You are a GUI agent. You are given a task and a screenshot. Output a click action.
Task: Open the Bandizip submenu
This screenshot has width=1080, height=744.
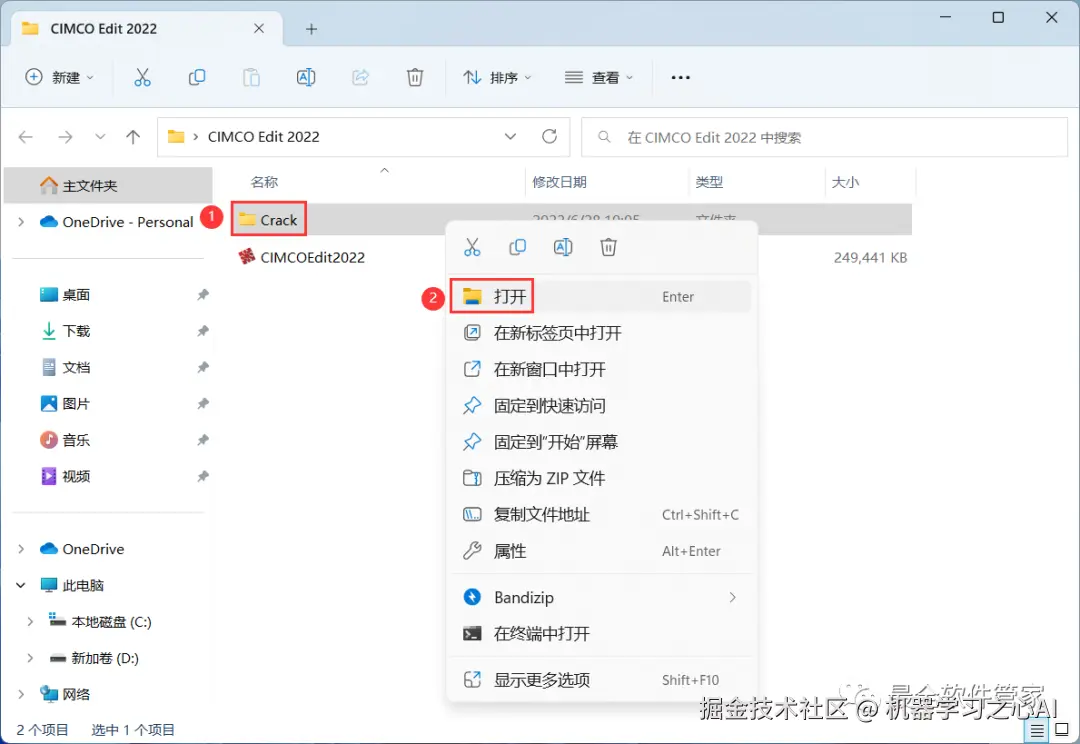click(600, 597)
